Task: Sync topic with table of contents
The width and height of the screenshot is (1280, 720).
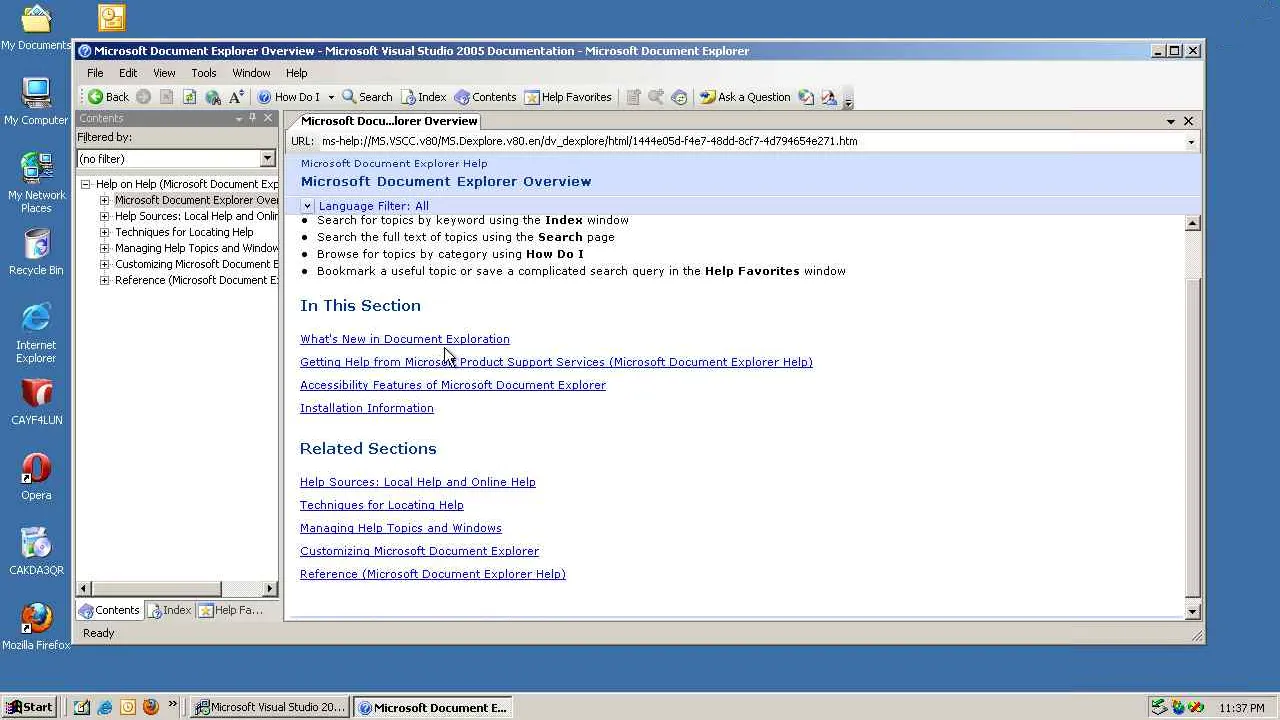Action: tap(679, 97)
